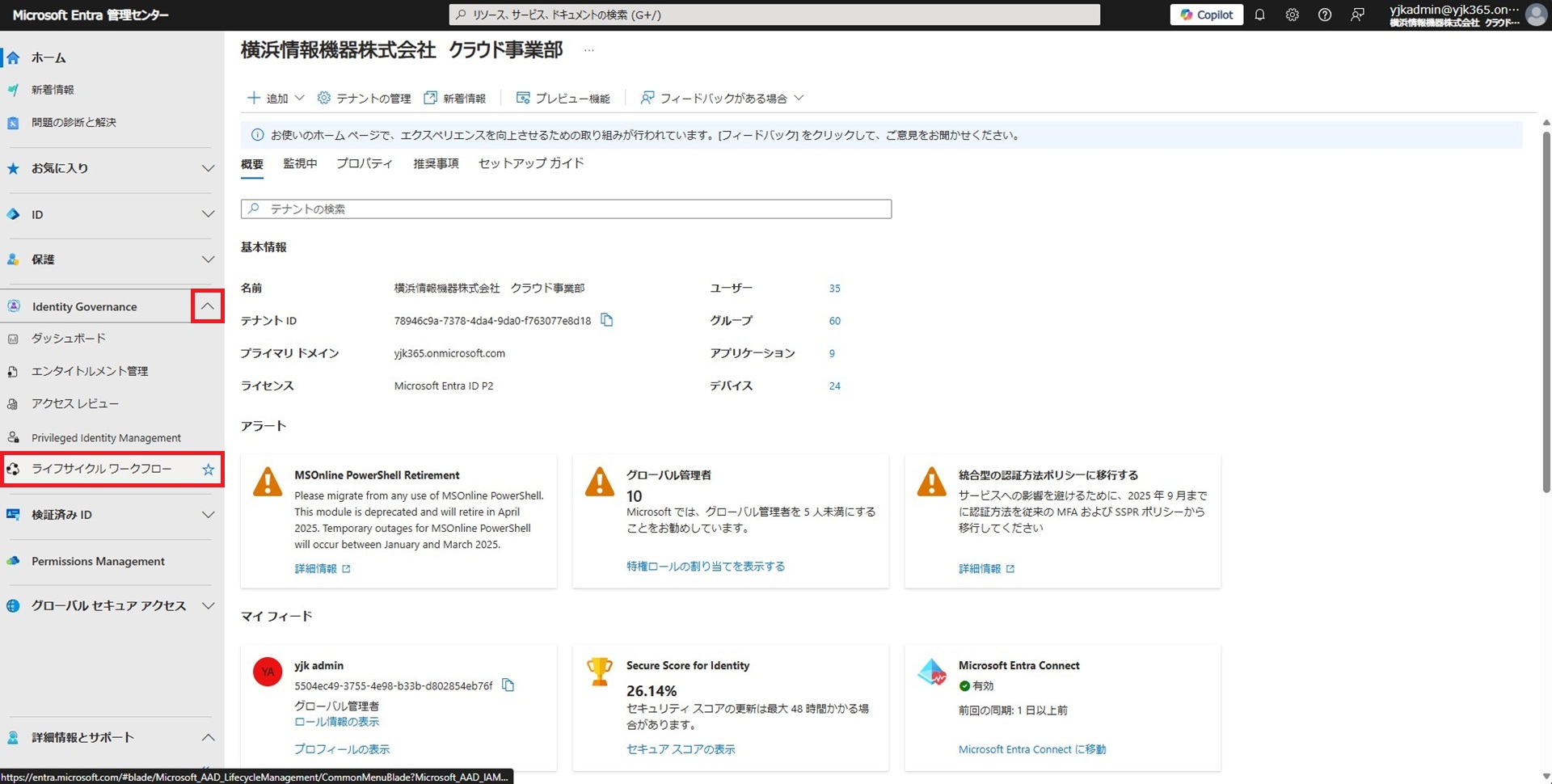Screen dimensions: 1552x784
Task: Click 新着情報 in the toolbar
Action: 455,98
